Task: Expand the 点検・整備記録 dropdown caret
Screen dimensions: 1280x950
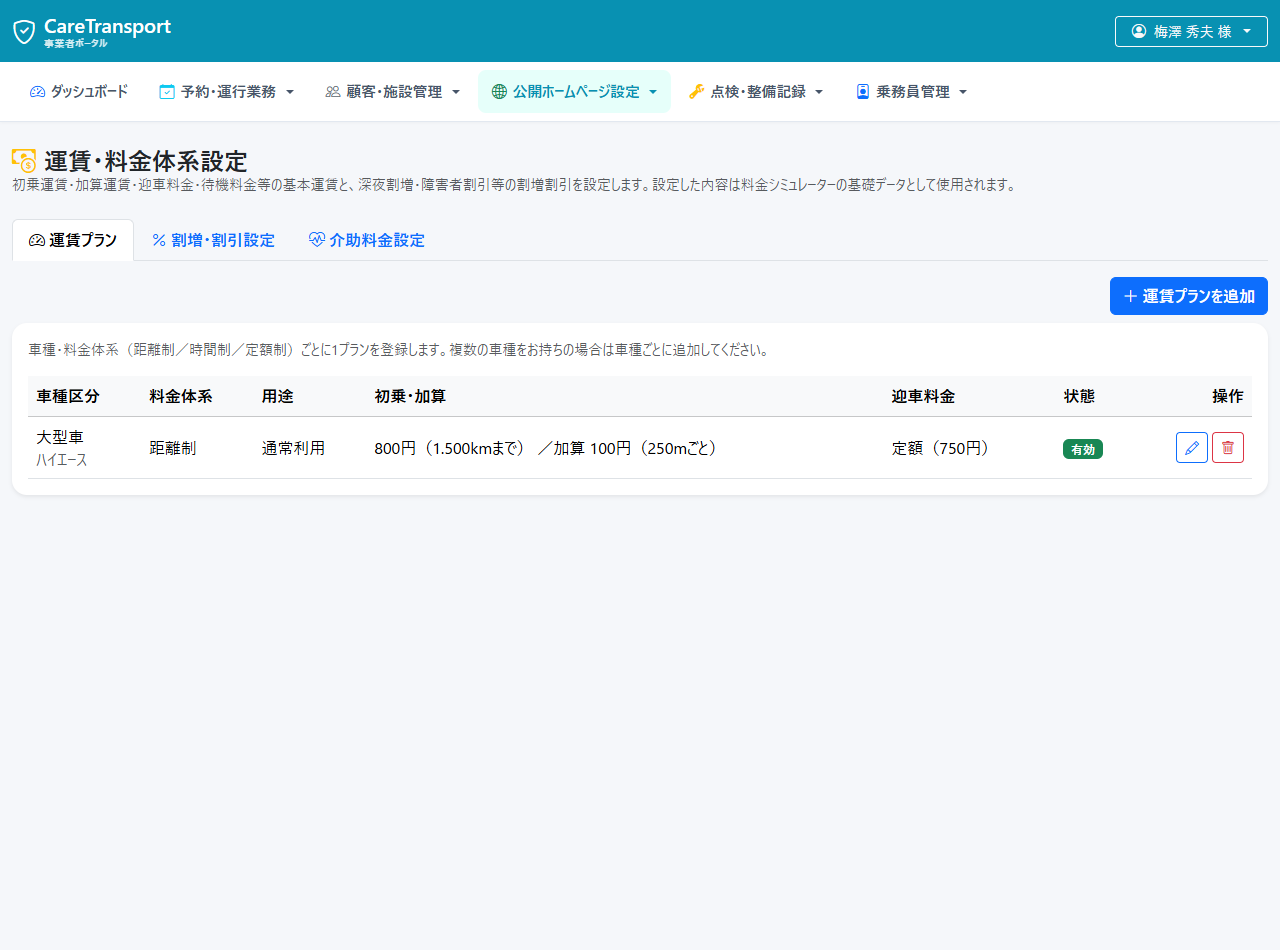Action: point(819,92)
